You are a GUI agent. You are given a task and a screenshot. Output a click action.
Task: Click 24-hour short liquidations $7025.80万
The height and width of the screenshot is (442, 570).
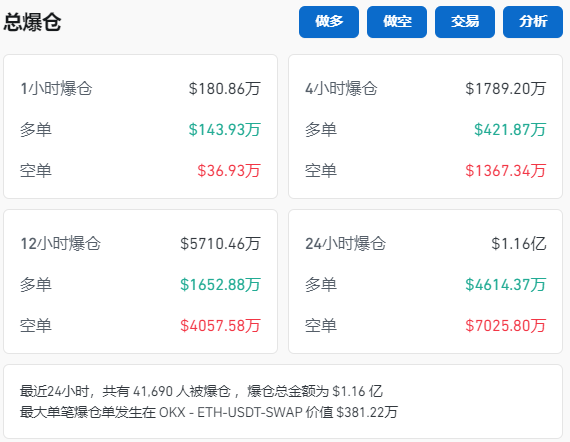(506, 326)
